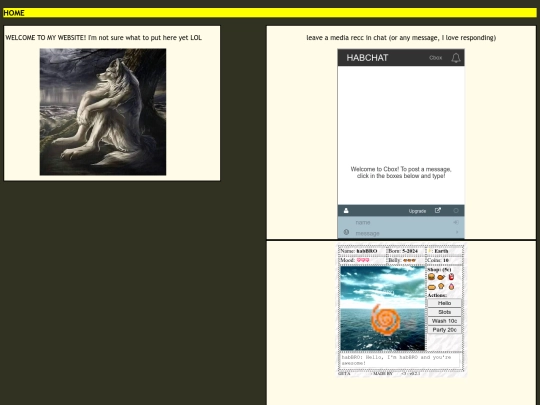
Task: Click the 'WELCOME TO MY WEBSITE!' heading text
Action: 45,38
